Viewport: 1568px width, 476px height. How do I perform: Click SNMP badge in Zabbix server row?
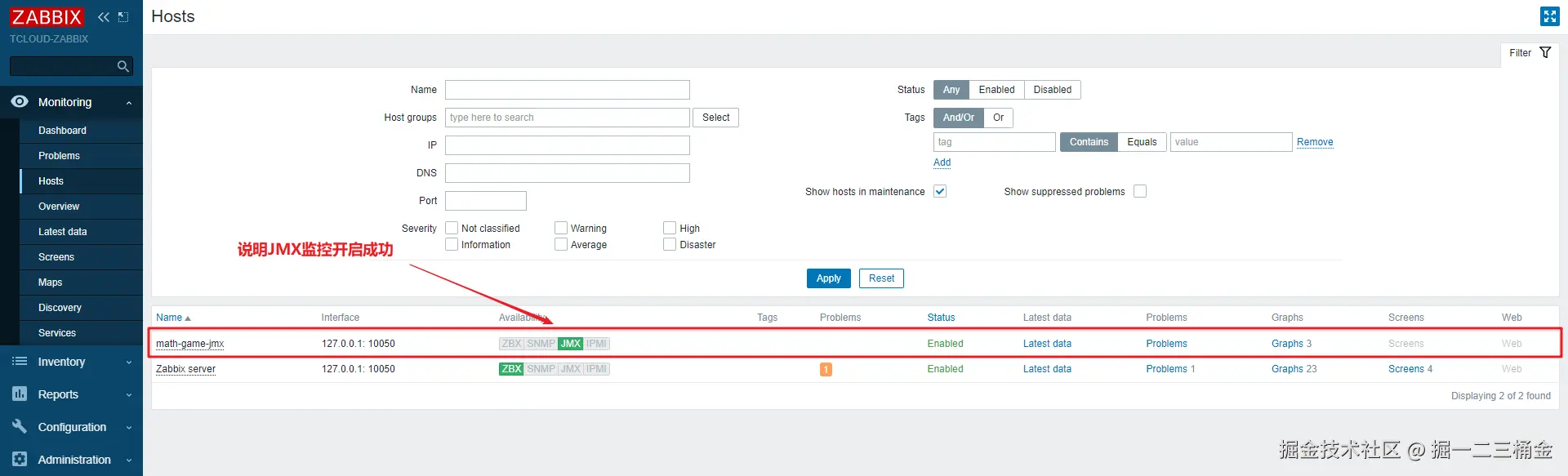pos(541,369)
